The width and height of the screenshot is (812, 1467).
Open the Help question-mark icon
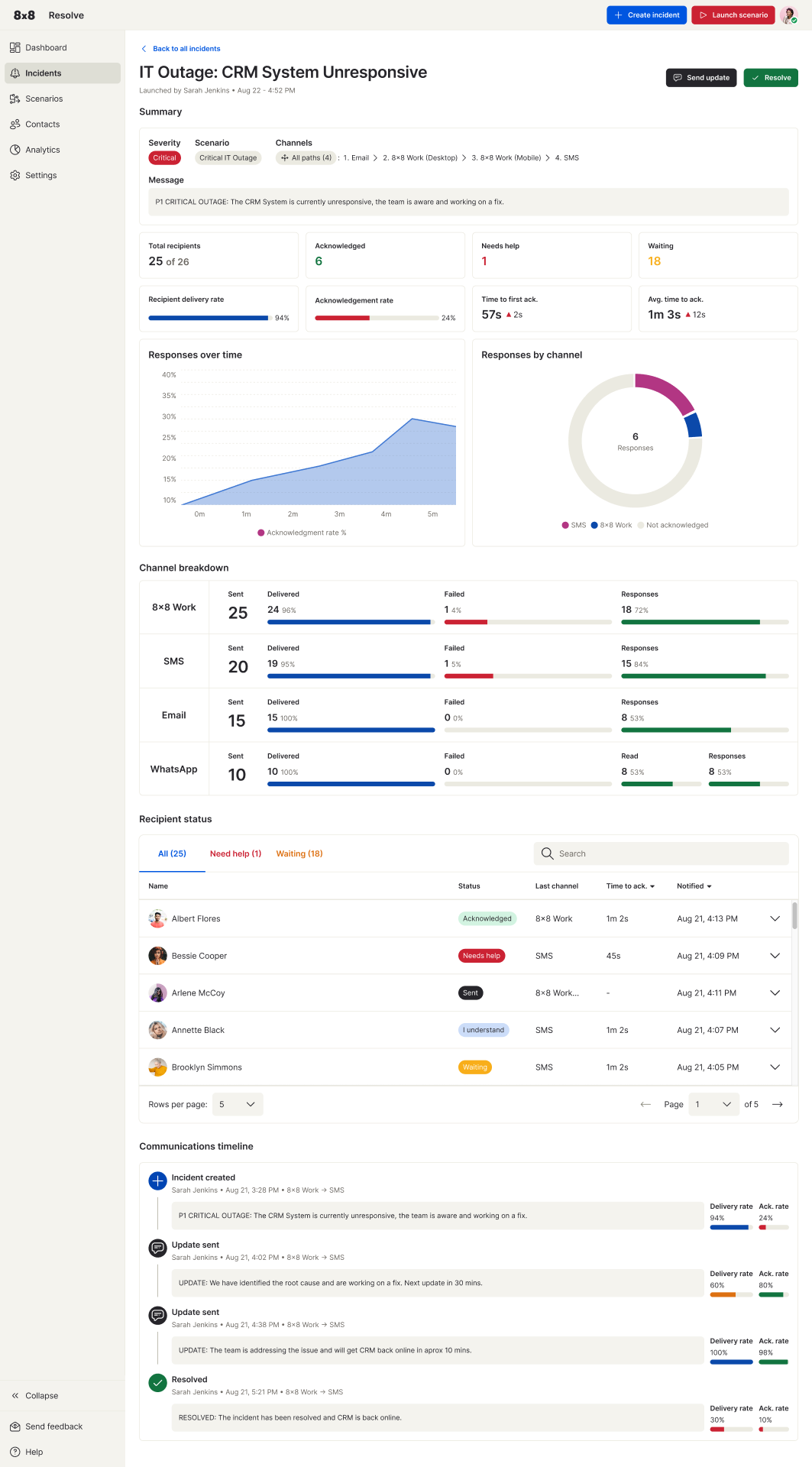click(15, 1452)
